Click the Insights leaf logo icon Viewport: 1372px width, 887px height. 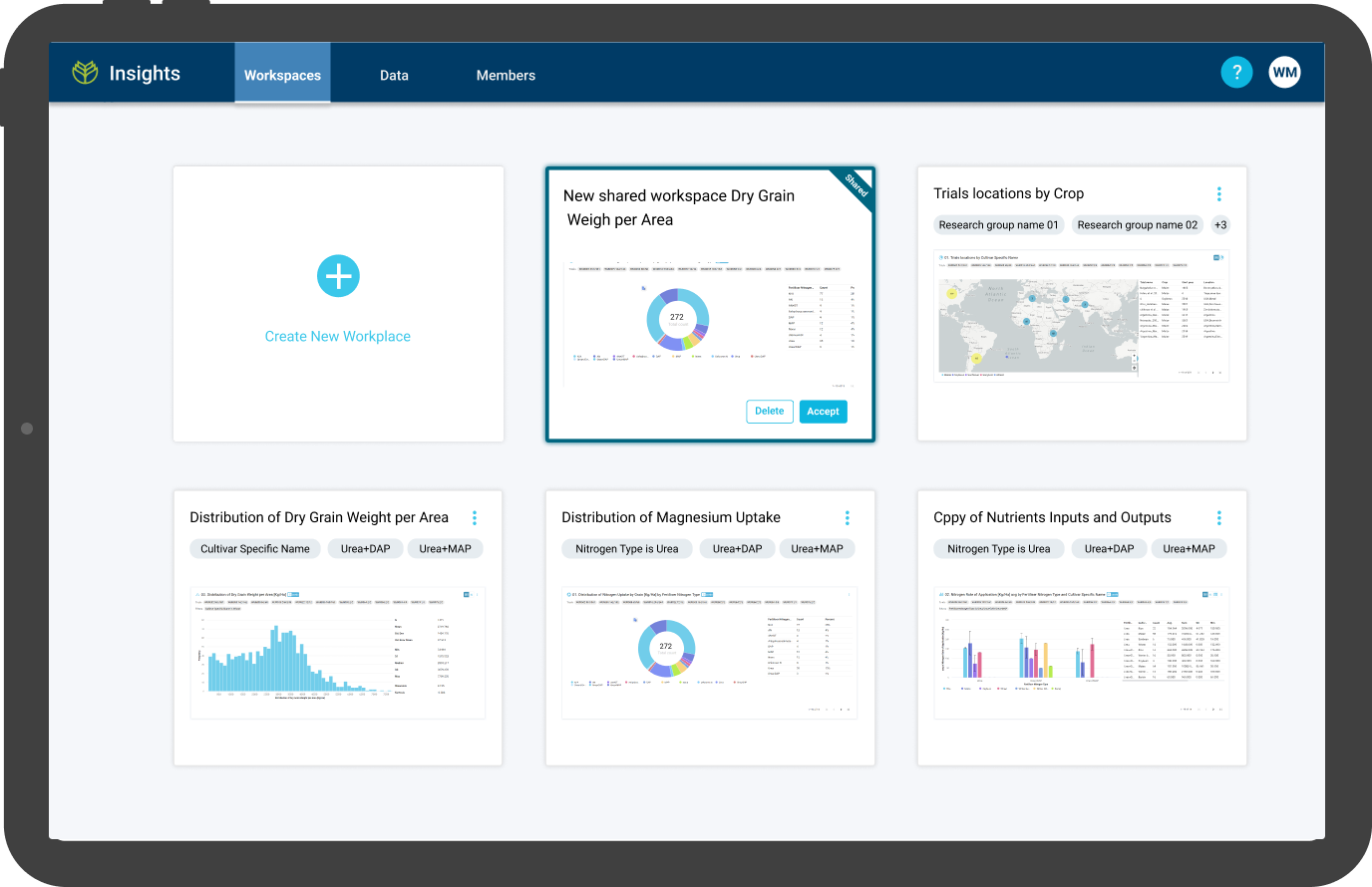click(86, 72)
